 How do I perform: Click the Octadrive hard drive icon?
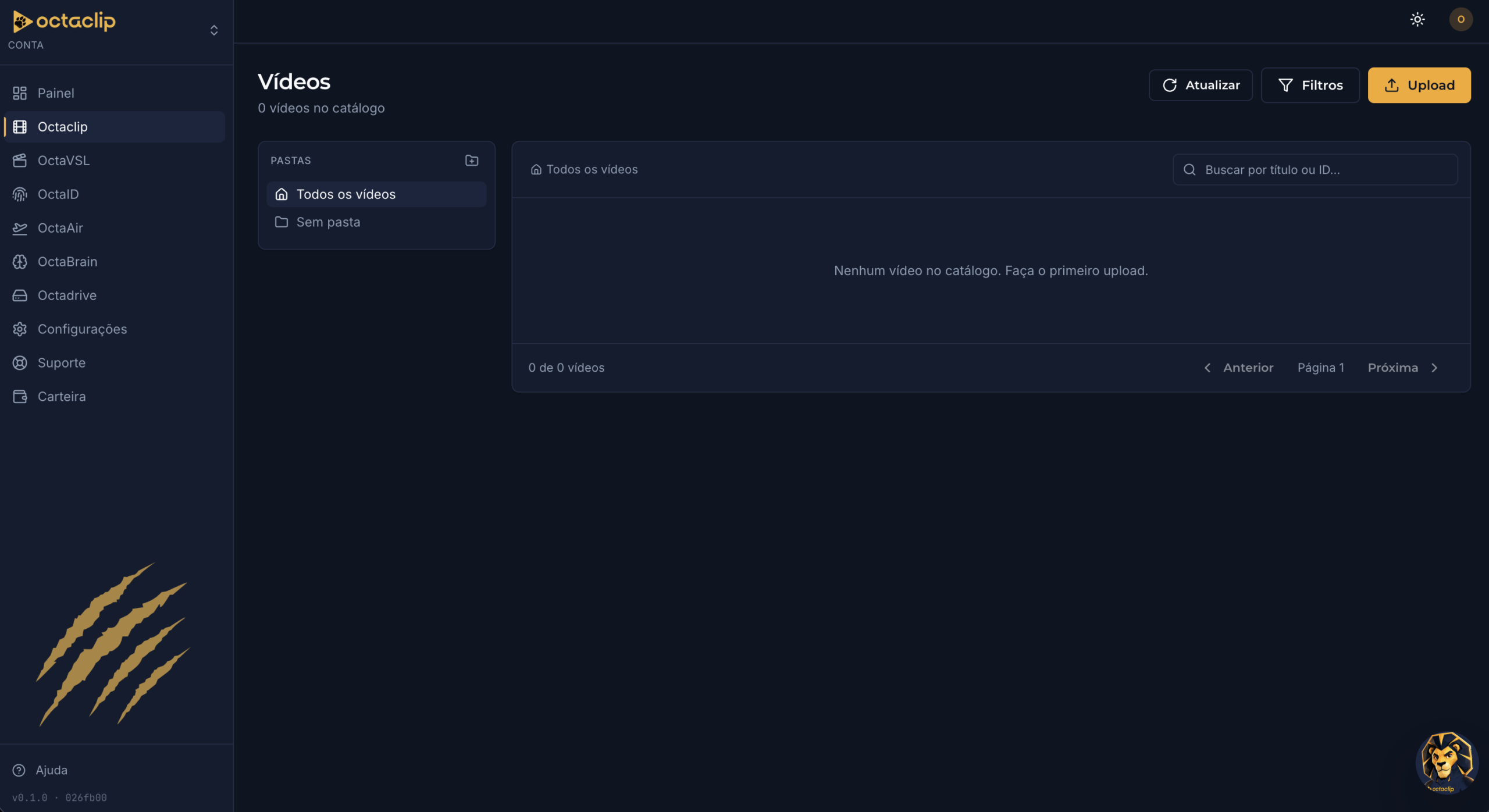pos(20,295)
